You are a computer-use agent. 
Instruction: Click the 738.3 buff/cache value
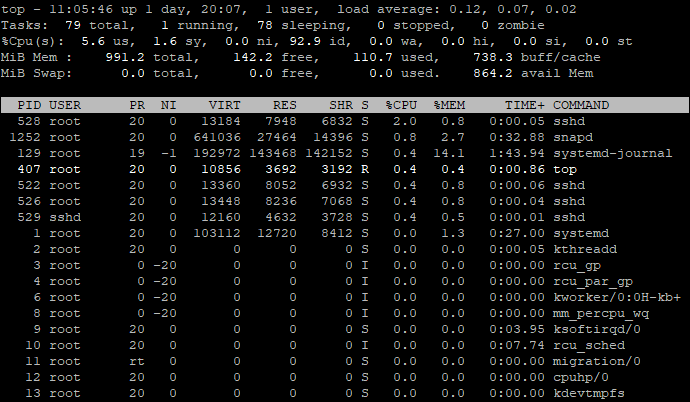click(493, 57)
